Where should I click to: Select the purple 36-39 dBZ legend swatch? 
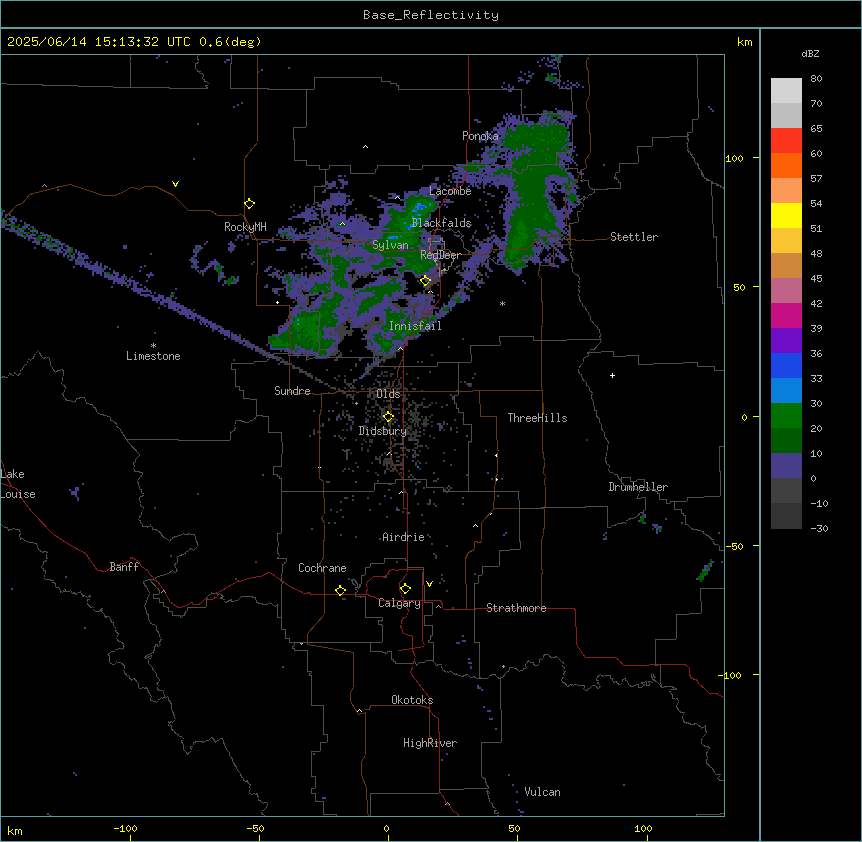[786, 341]
